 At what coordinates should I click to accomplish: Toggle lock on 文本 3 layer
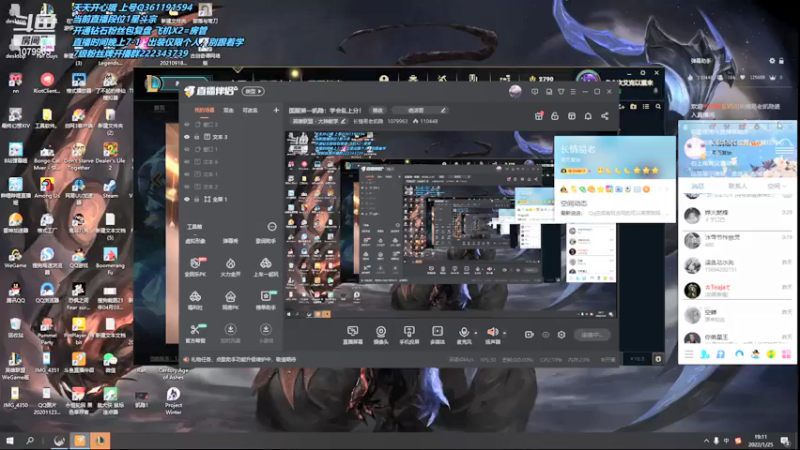click(x=196, y=137)
